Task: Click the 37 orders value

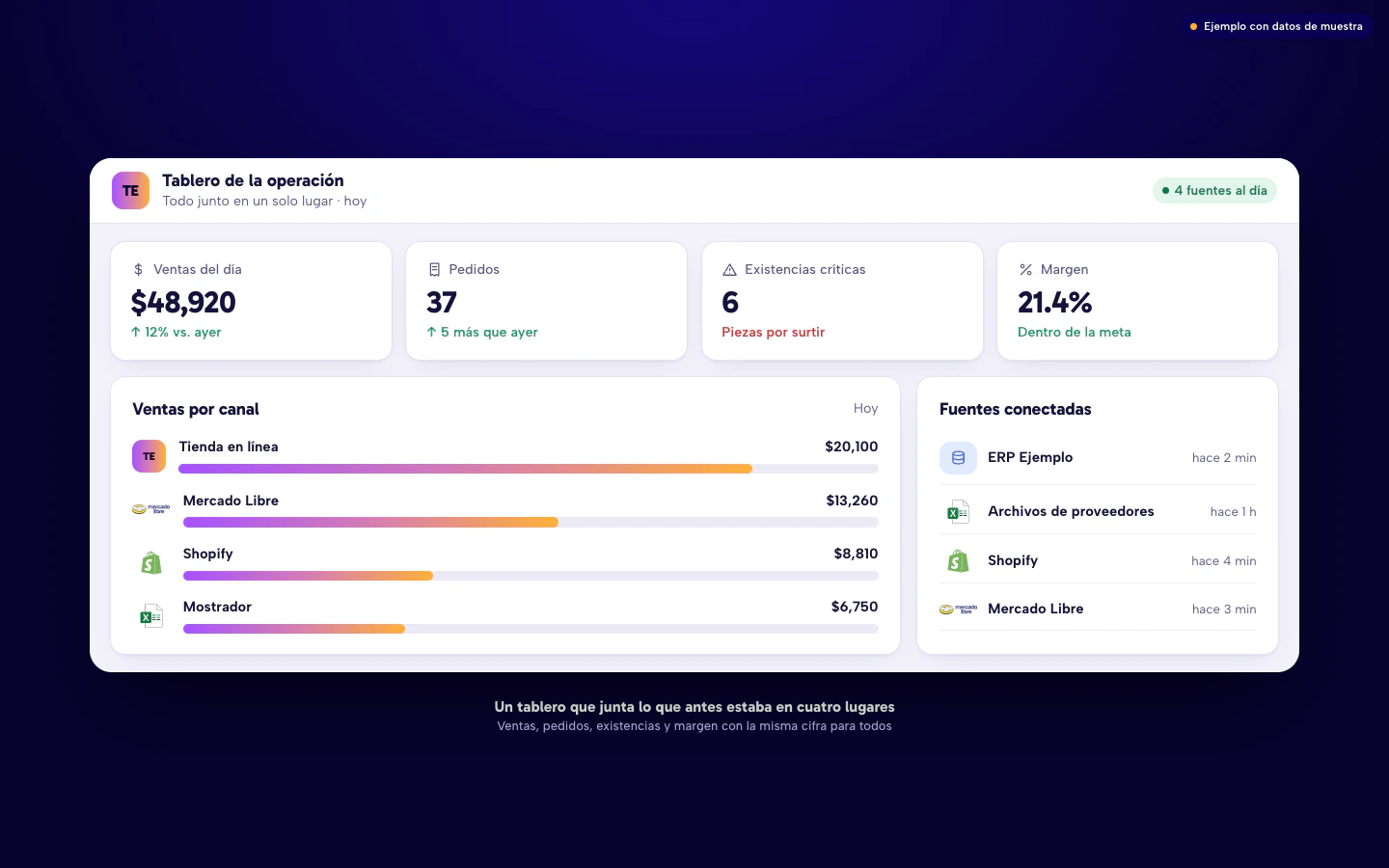Action: coord(442,303)
